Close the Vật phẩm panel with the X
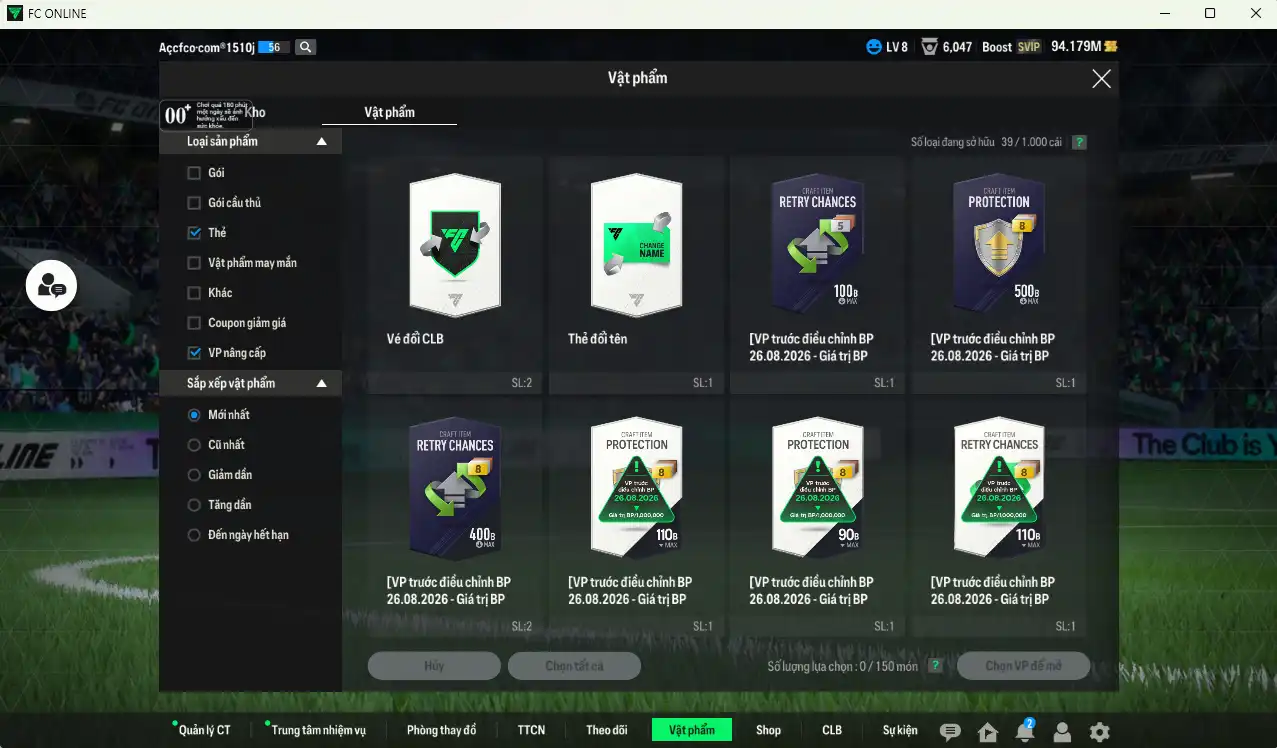Screen dimensions: 1277x748 [x=1101, y=79]
